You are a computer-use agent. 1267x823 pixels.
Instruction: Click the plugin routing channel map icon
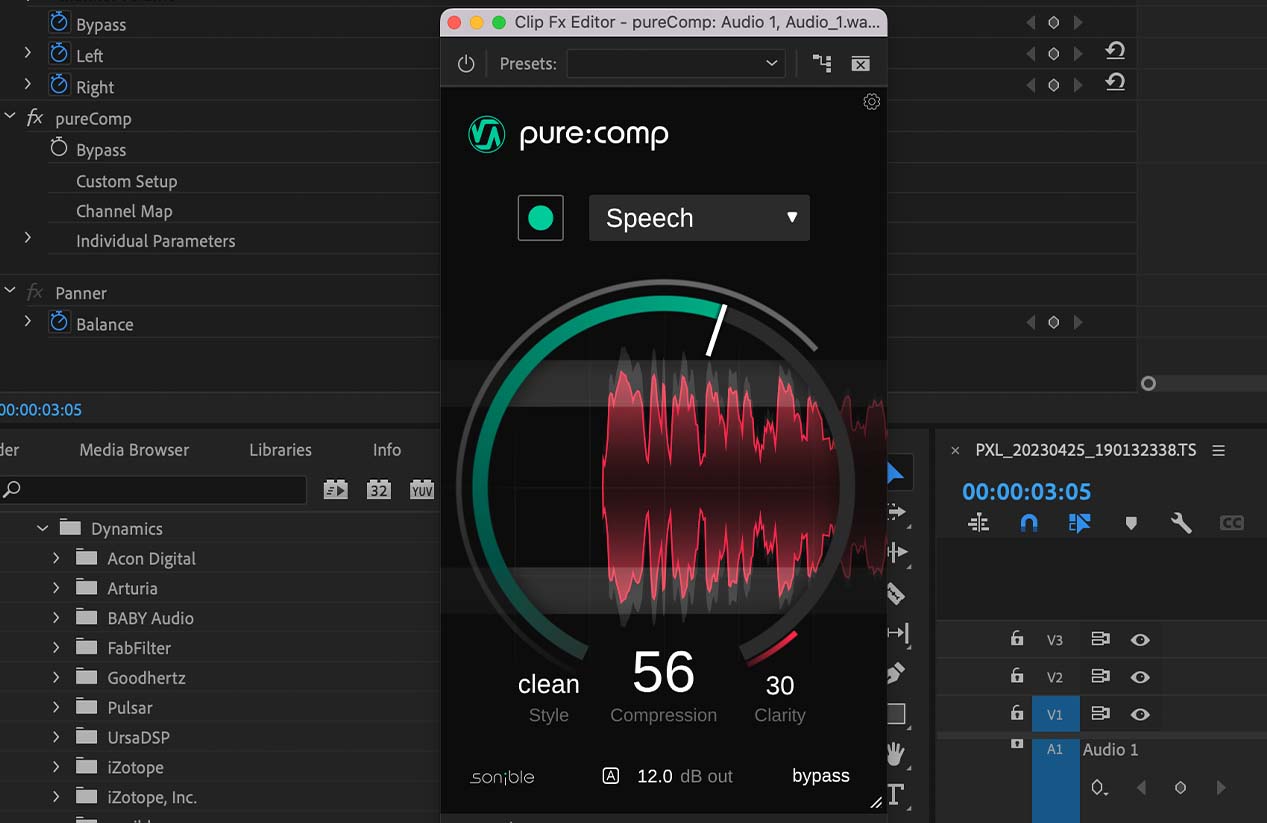click(822, 64)
